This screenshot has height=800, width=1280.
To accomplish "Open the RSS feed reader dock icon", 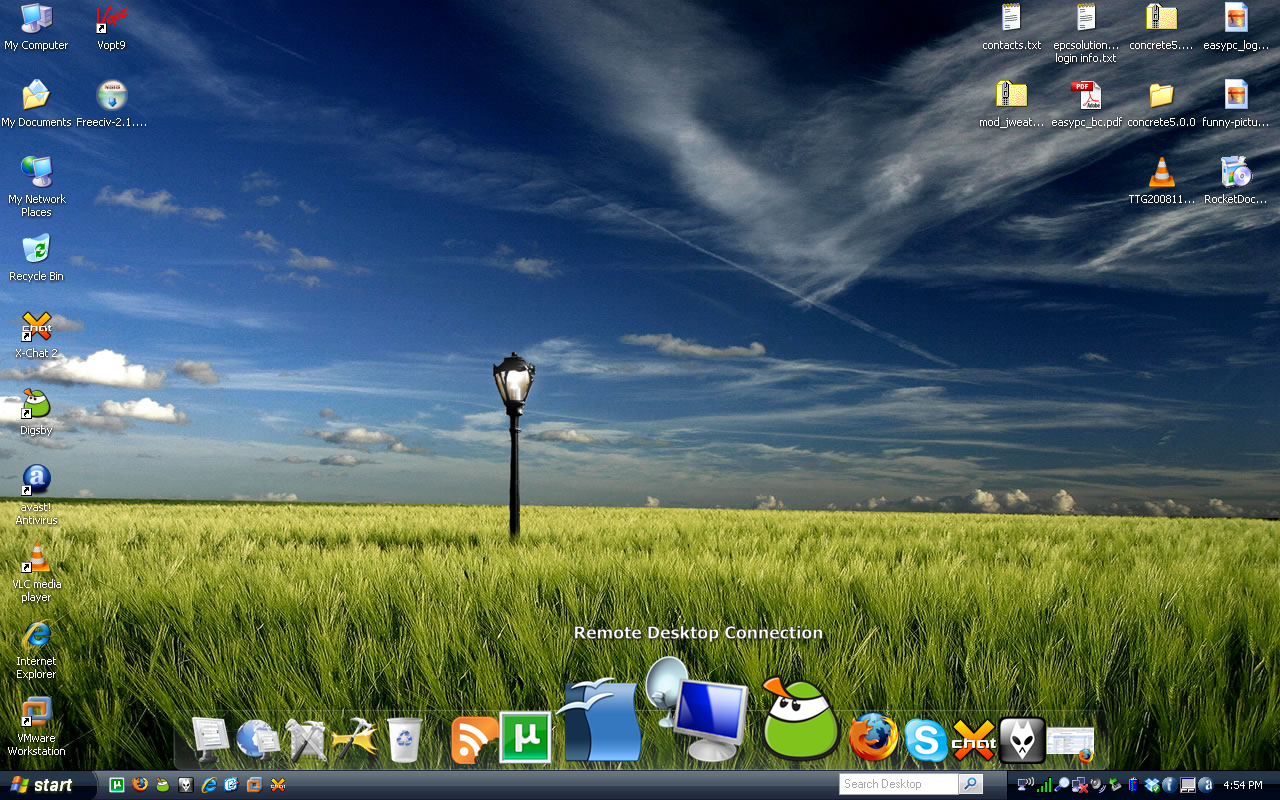I will [472, 740].
